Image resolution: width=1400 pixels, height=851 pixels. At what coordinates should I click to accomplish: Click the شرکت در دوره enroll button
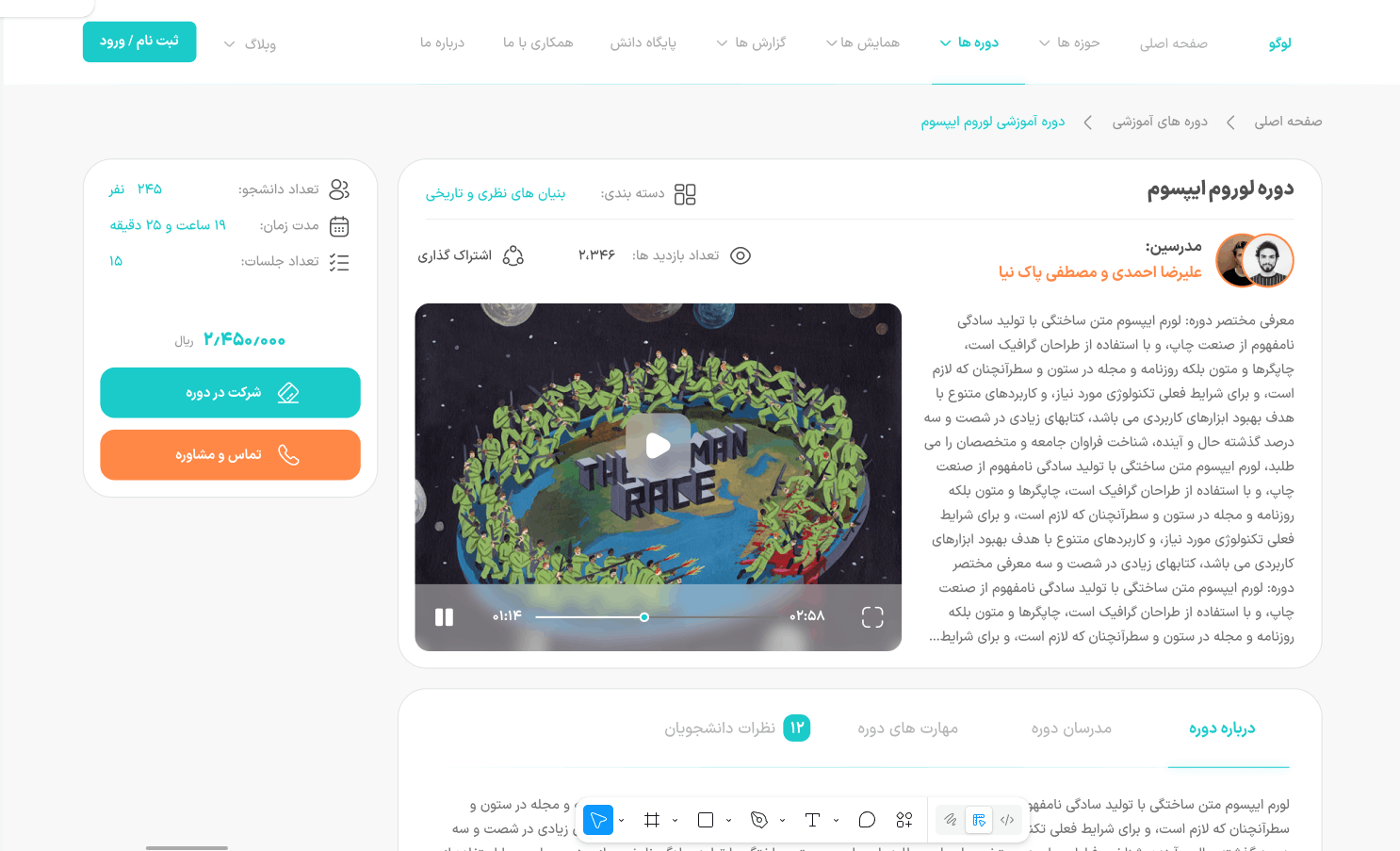(230, 392)
